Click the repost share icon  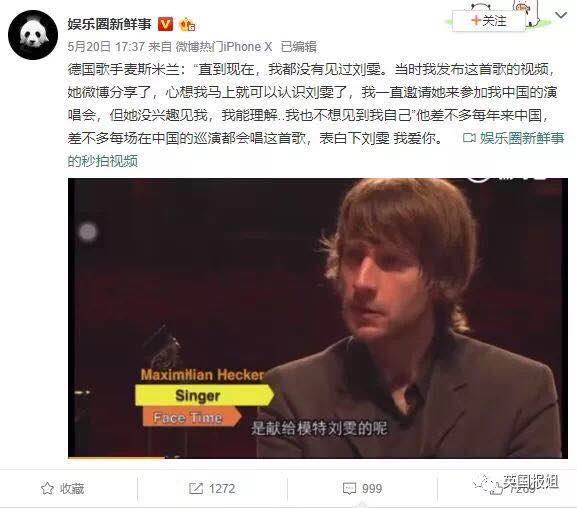coord(196,488)
